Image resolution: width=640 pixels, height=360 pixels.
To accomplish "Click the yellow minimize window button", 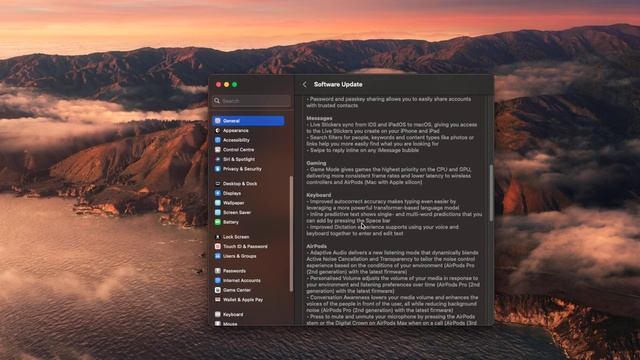I will click(227, 84).
